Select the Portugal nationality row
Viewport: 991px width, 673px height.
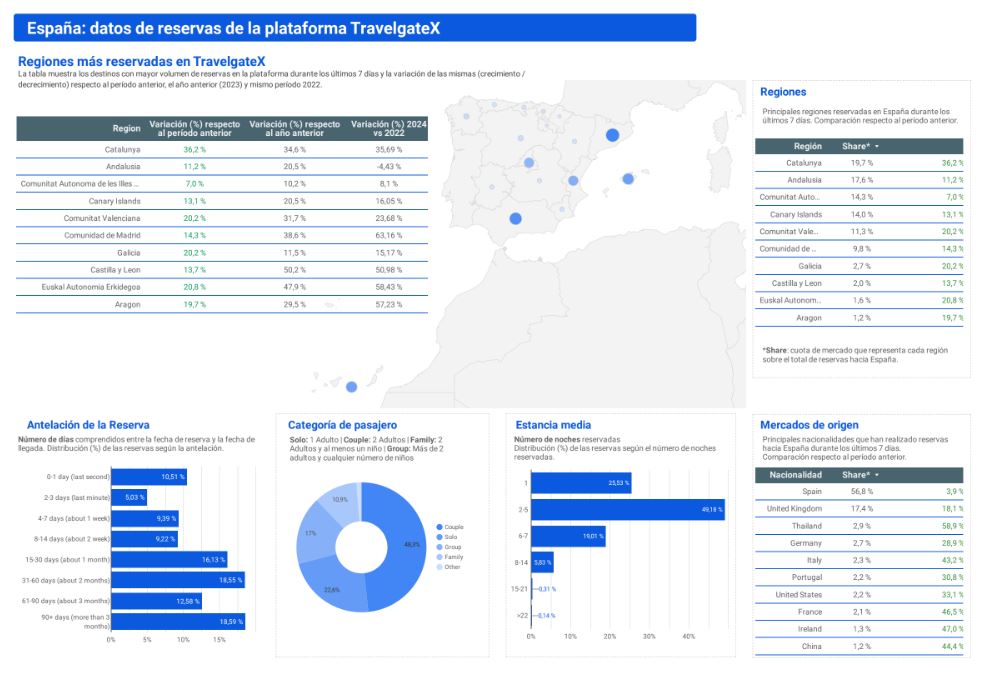pos(859,578)
